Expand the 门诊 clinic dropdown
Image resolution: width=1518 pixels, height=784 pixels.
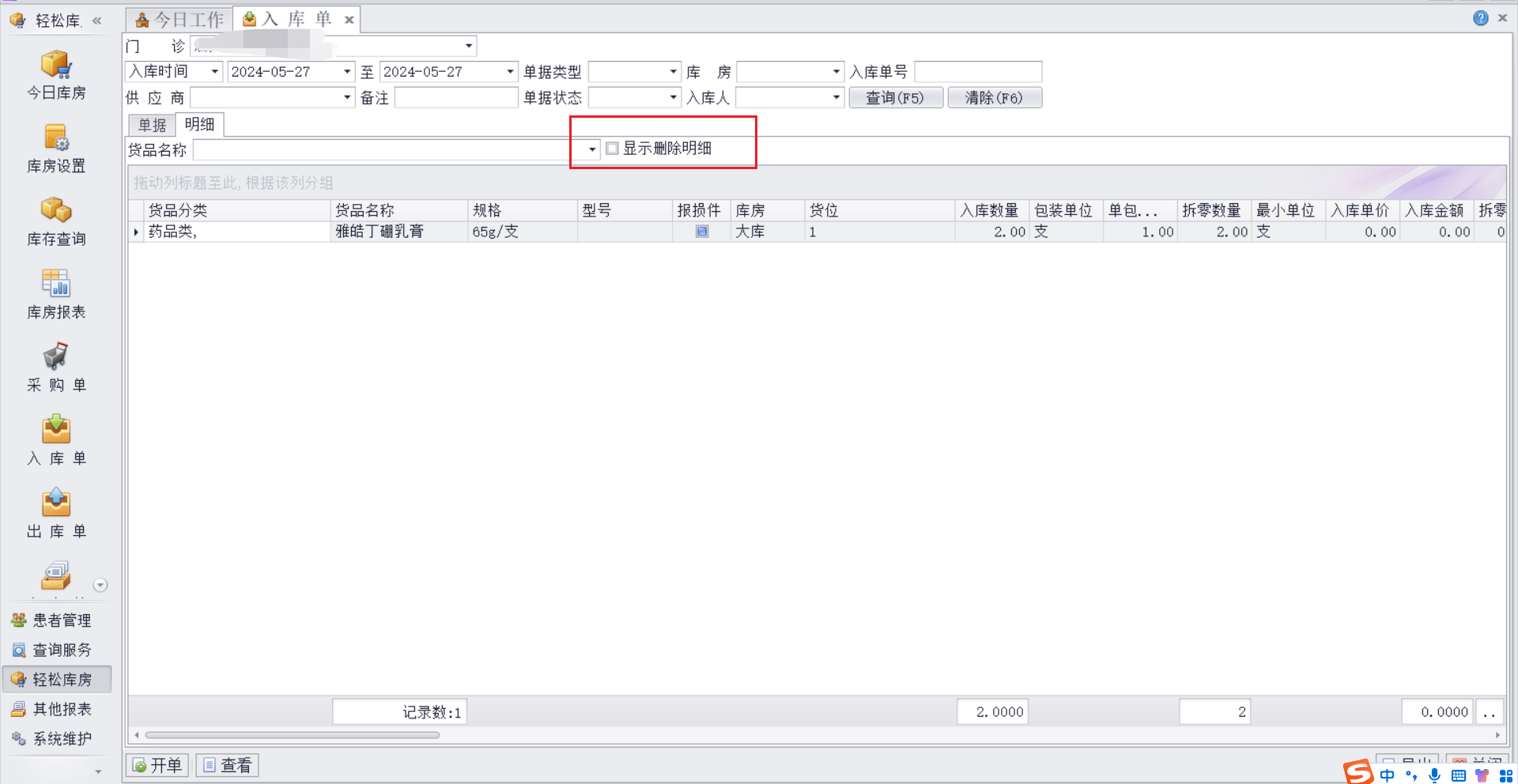[469, 46]
